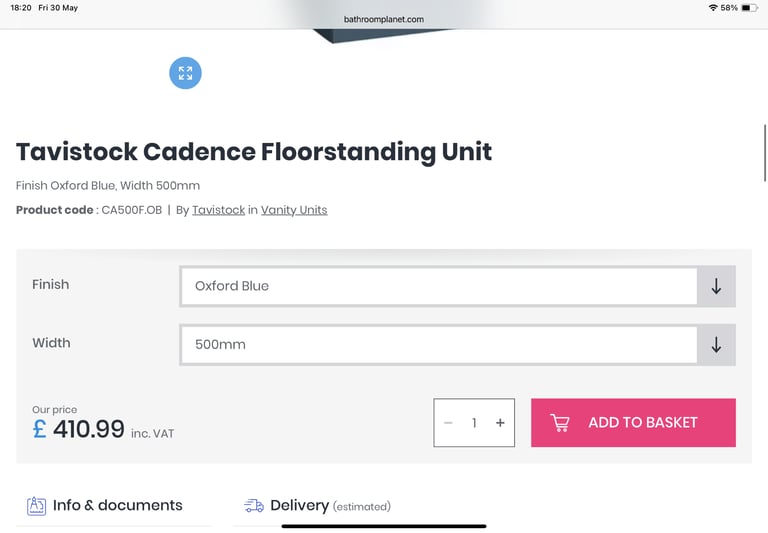Tap the Wi-Fi status icon
The height and width of the screenshot is (533, 768).
point(713,8)
